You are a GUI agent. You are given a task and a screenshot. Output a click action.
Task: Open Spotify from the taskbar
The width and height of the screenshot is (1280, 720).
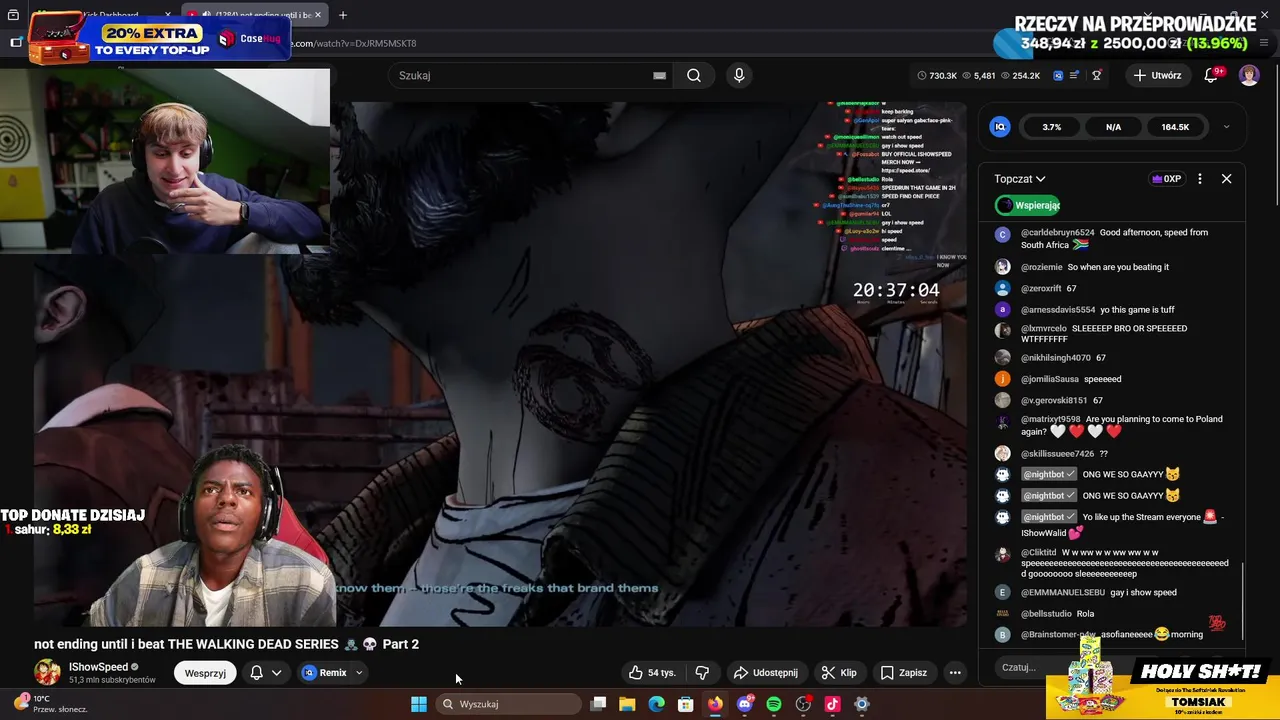click(774, 704)
